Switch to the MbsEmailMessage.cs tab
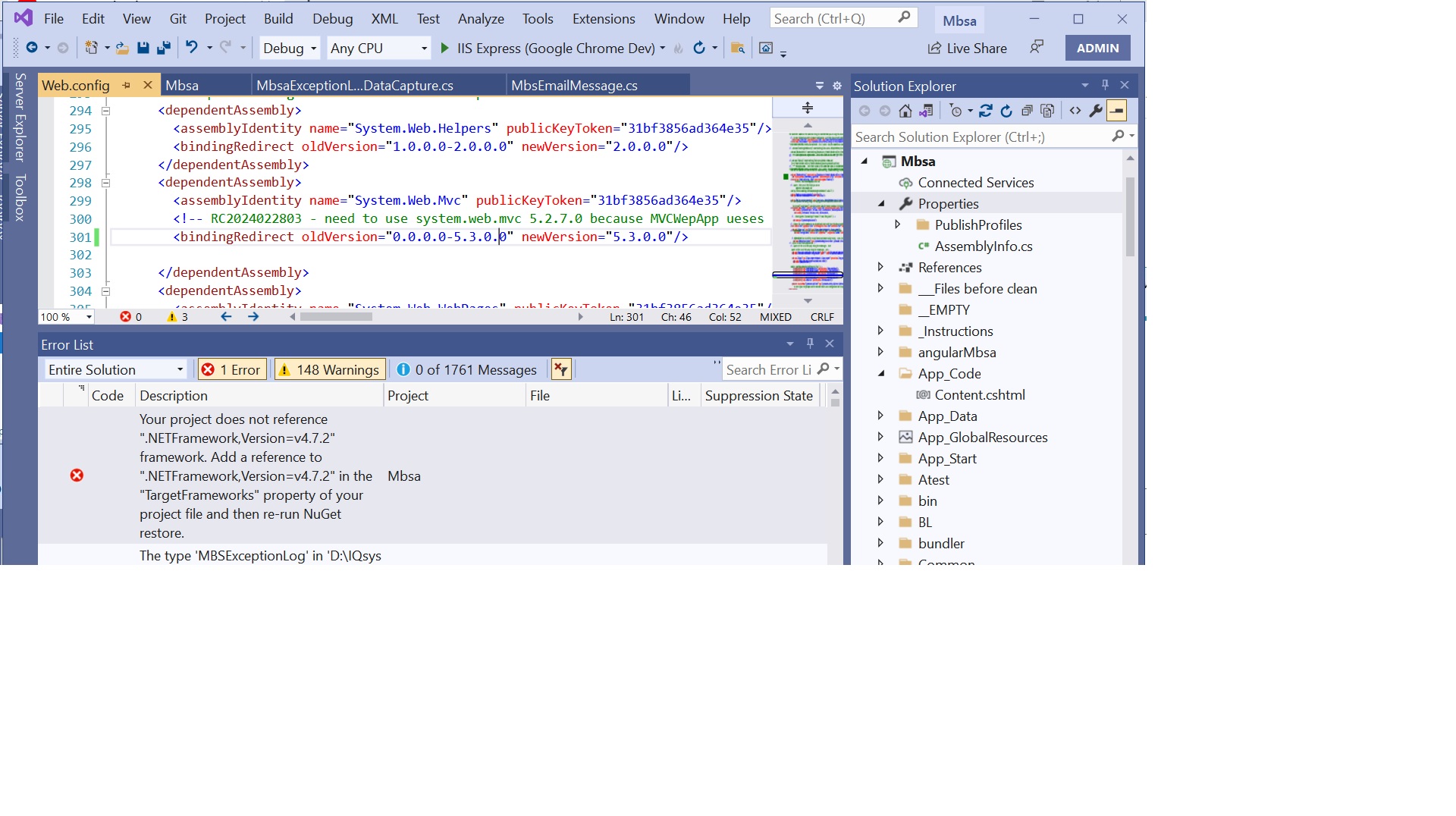 click(x=575, y=85)
